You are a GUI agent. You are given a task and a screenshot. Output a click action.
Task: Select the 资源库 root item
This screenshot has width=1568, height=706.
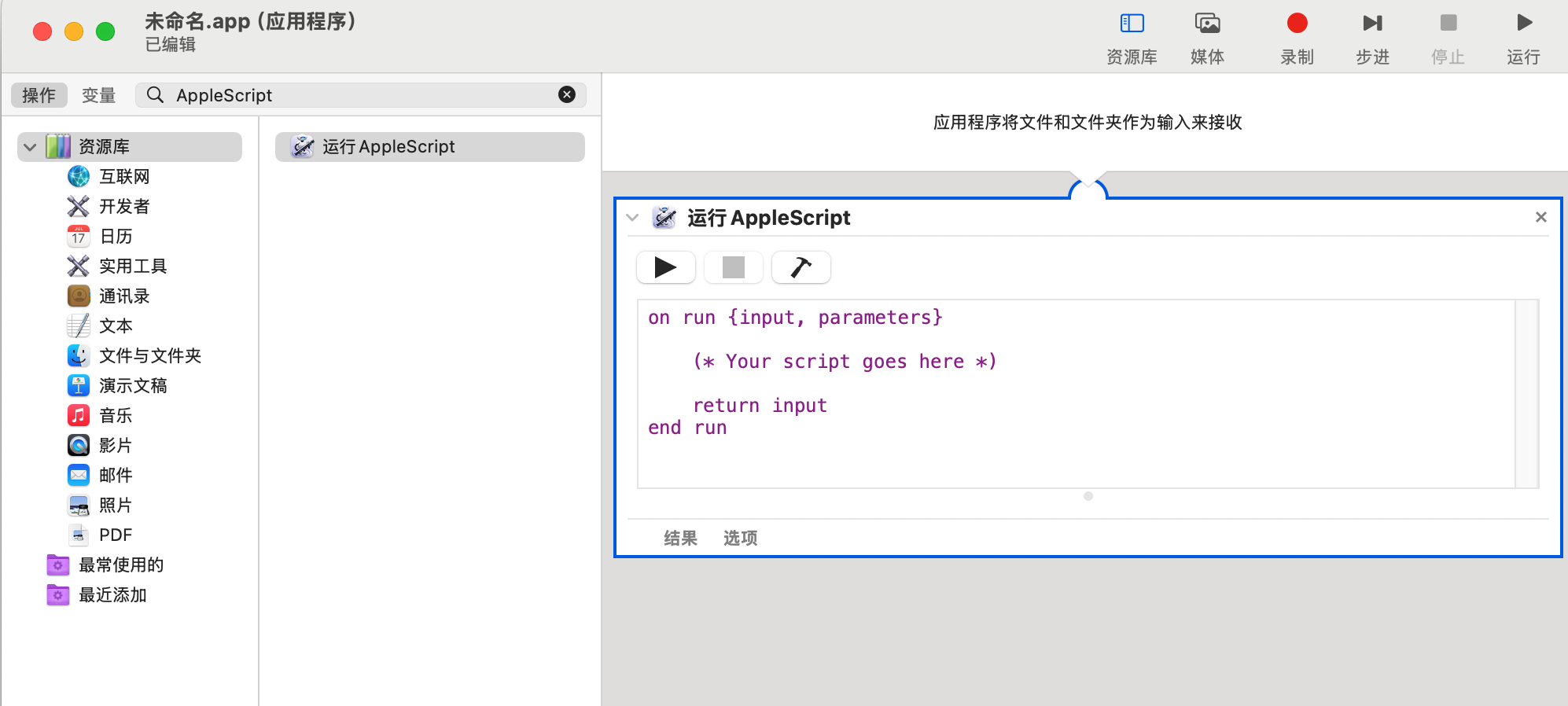click(130, 147)
